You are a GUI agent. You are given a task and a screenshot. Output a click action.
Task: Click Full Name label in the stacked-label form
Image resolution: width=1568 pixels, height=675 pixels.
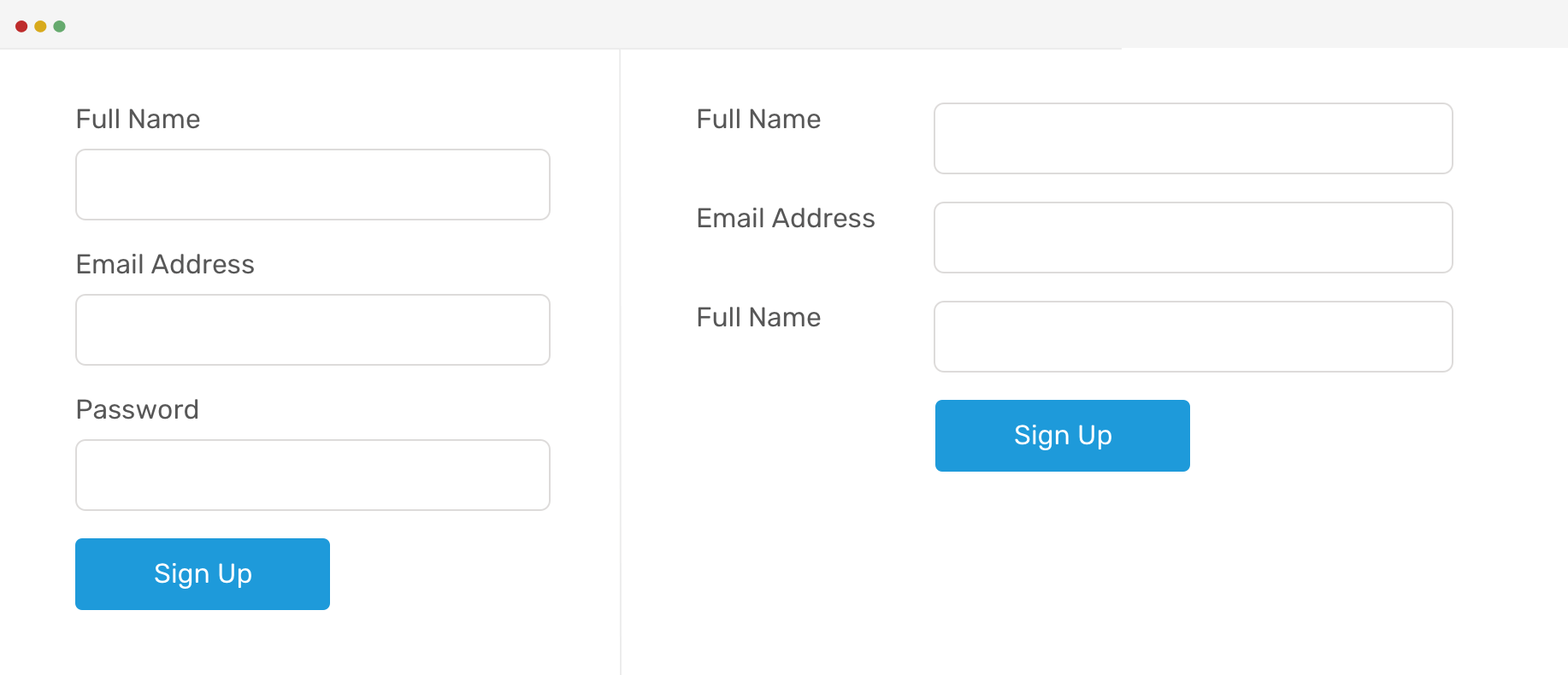138,119
